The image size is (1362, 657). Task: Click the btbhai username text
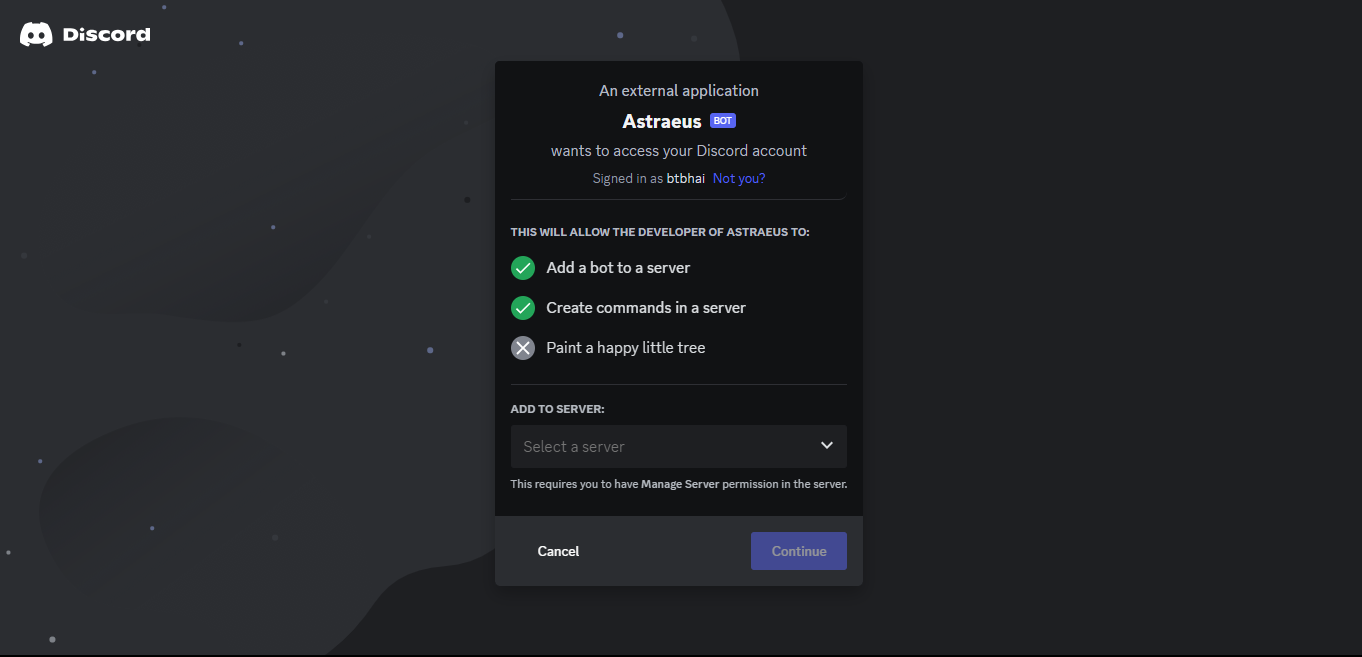point(686,178)
